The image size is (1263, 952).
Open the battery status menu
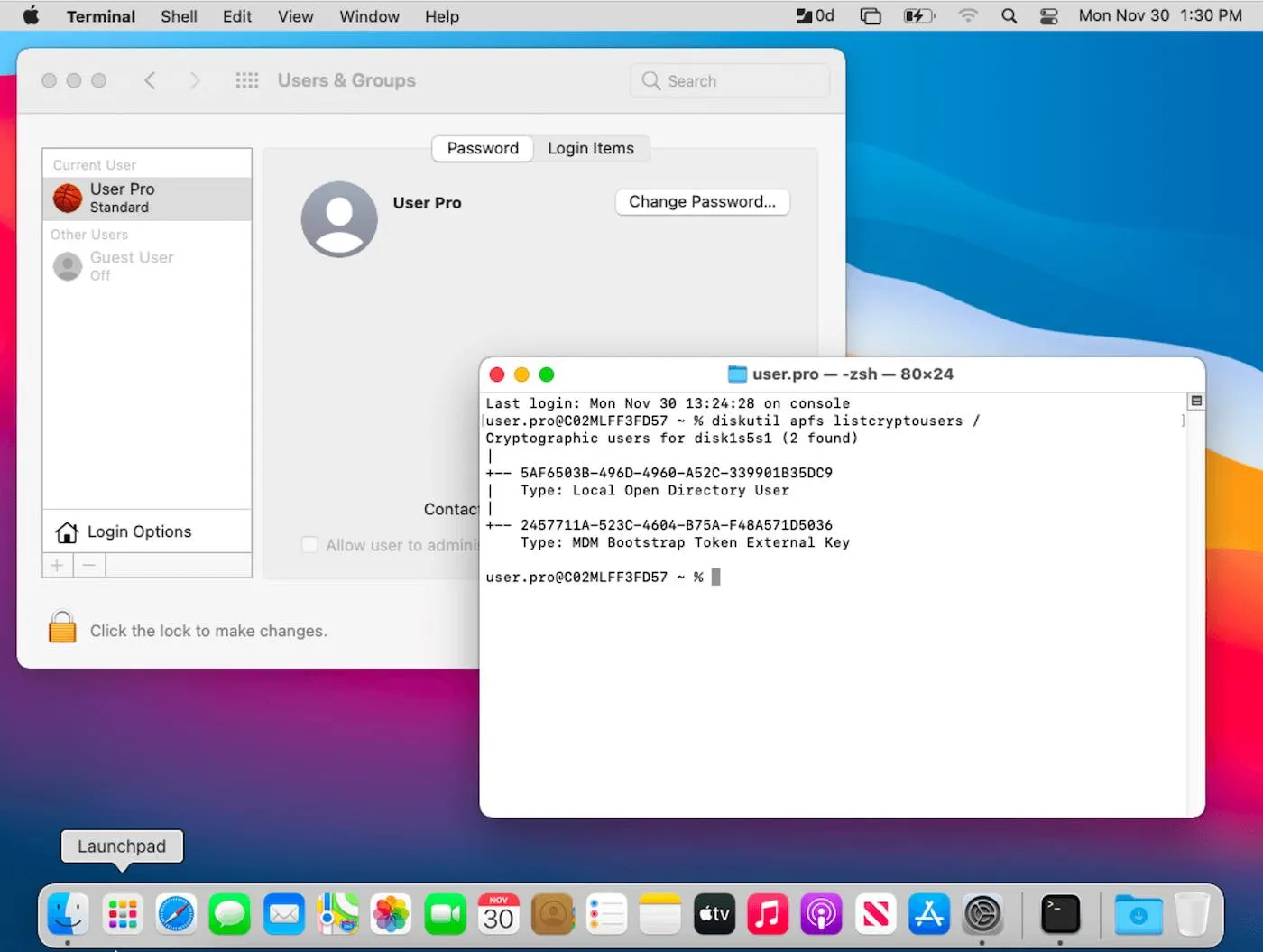[x=918, y=16]
